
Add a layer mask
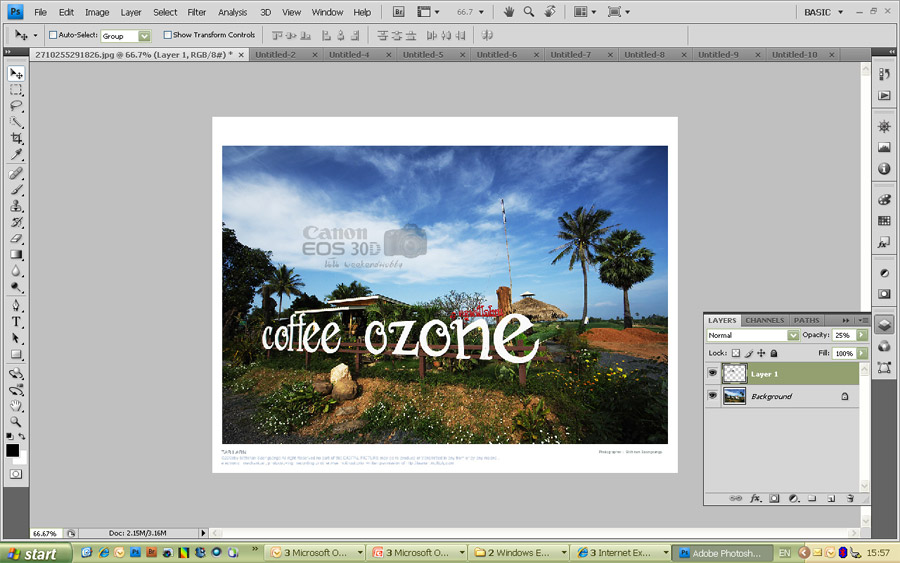(x=774, y=497)
